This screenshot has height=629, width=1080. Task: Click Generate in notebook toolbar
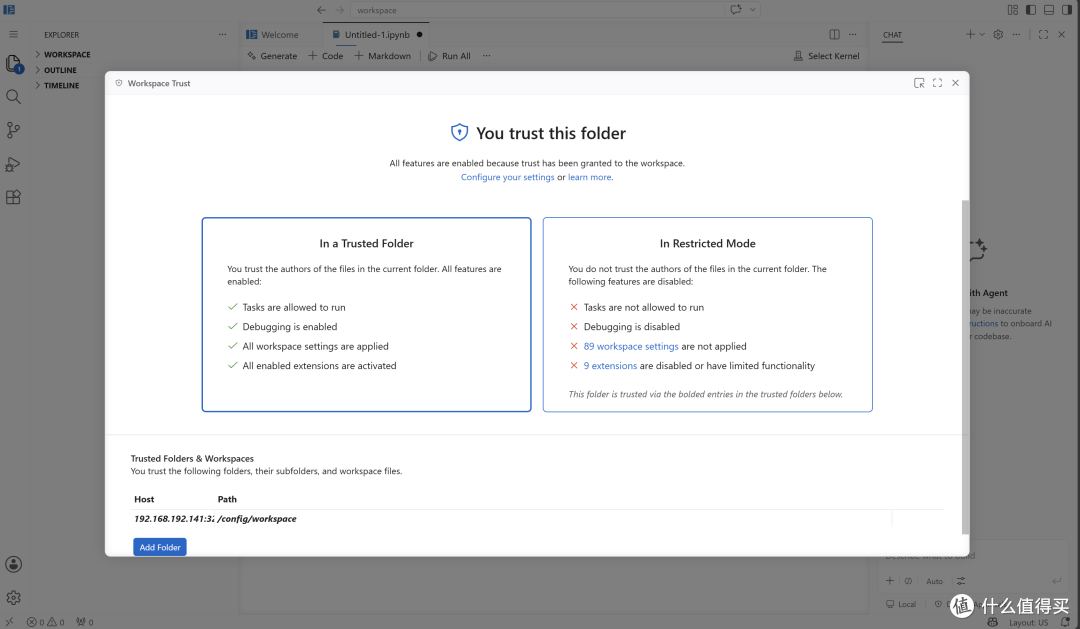click(272, 56)
